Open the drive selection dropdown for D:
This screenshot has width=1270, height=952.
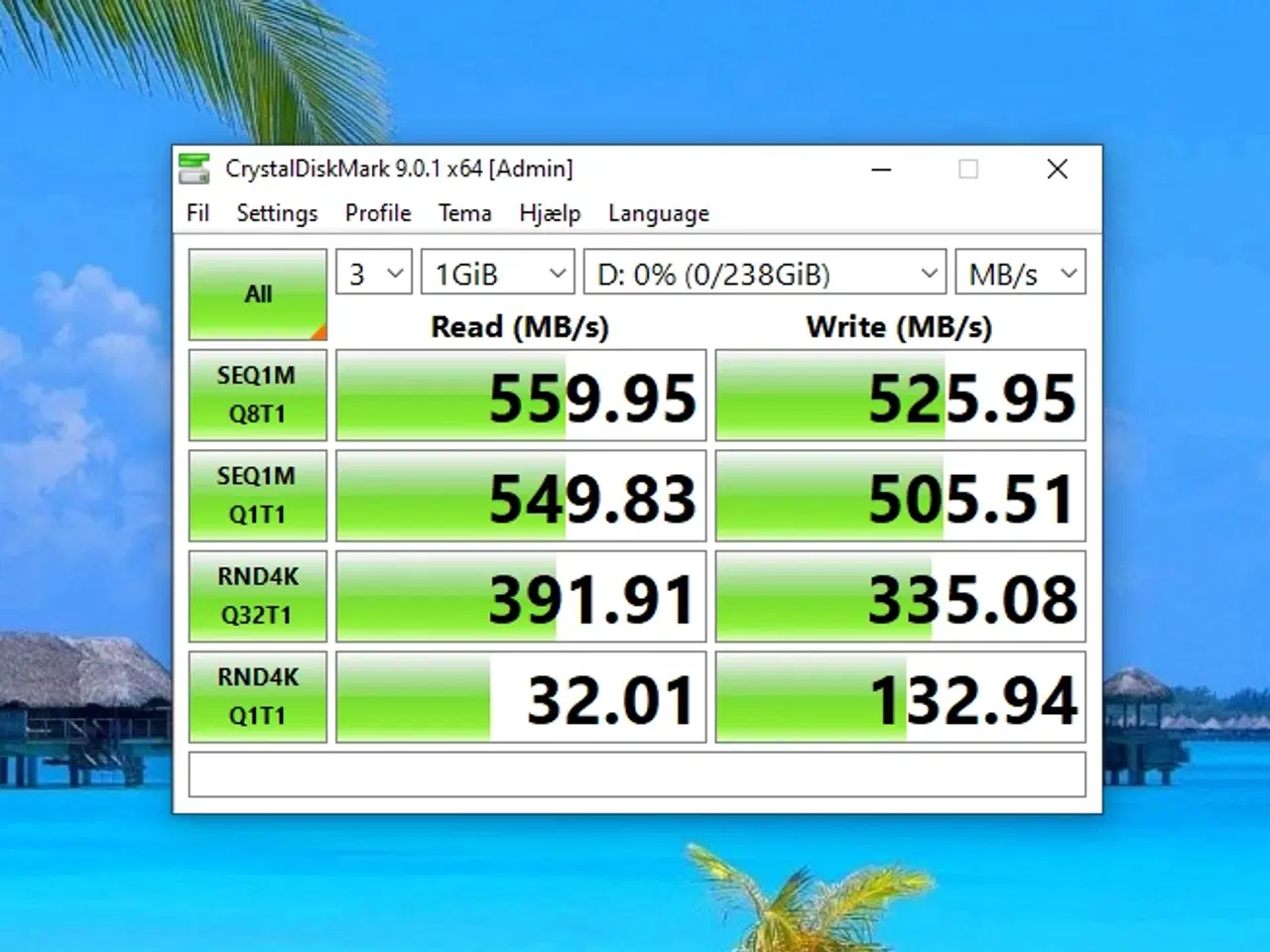764,272
